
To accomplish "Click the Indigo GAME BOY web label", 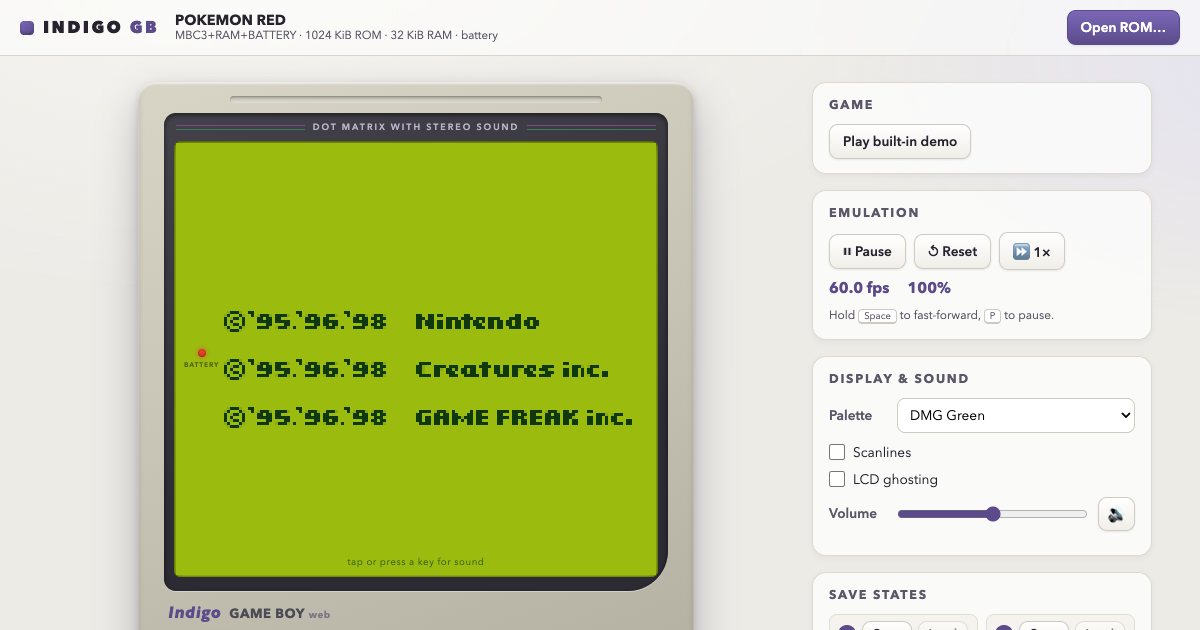I will pyautogui.click(x=249, y=613).
